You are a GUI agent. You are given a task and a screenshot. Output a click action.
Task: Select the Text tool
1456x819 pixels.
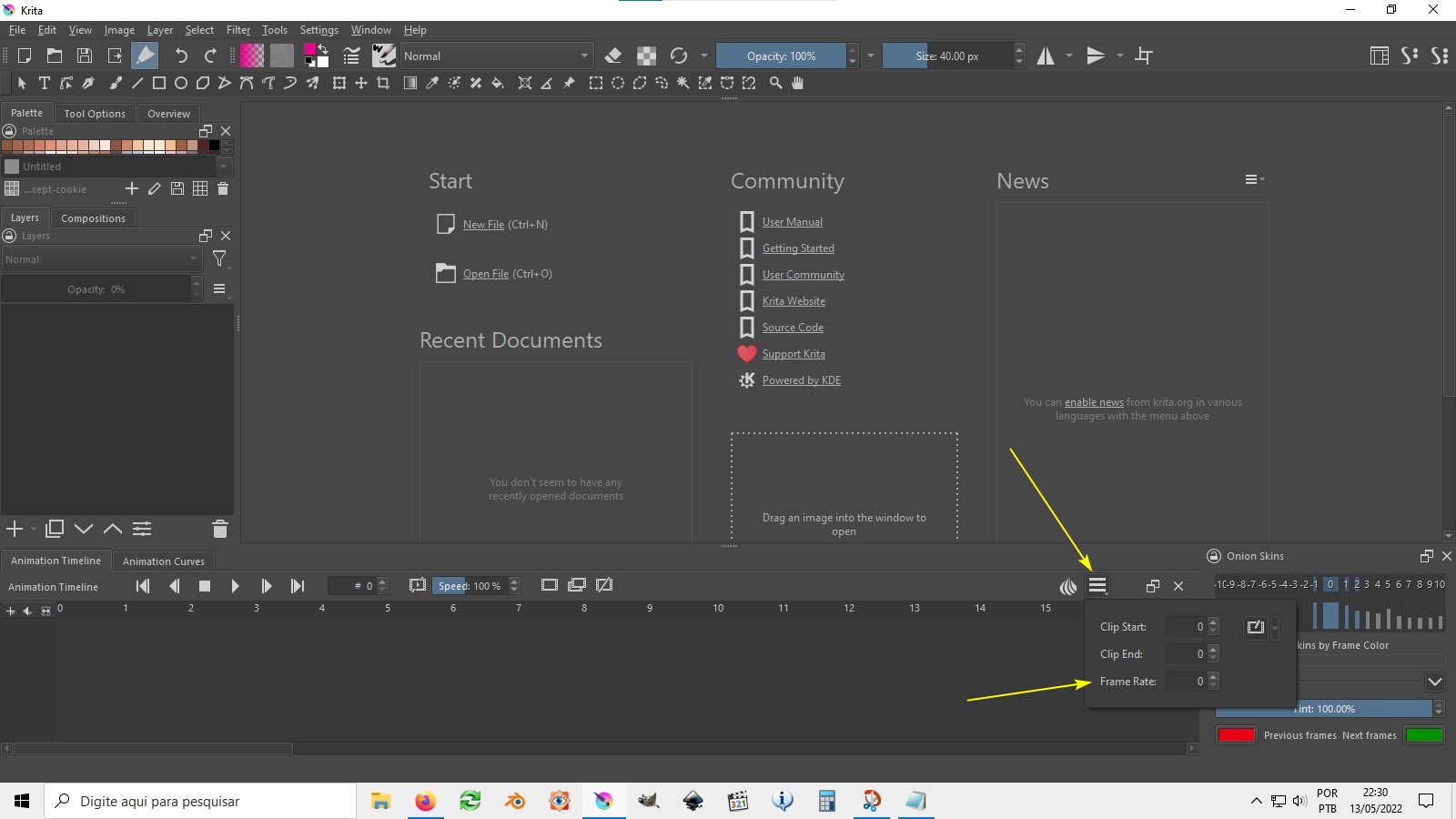[44, 83]
